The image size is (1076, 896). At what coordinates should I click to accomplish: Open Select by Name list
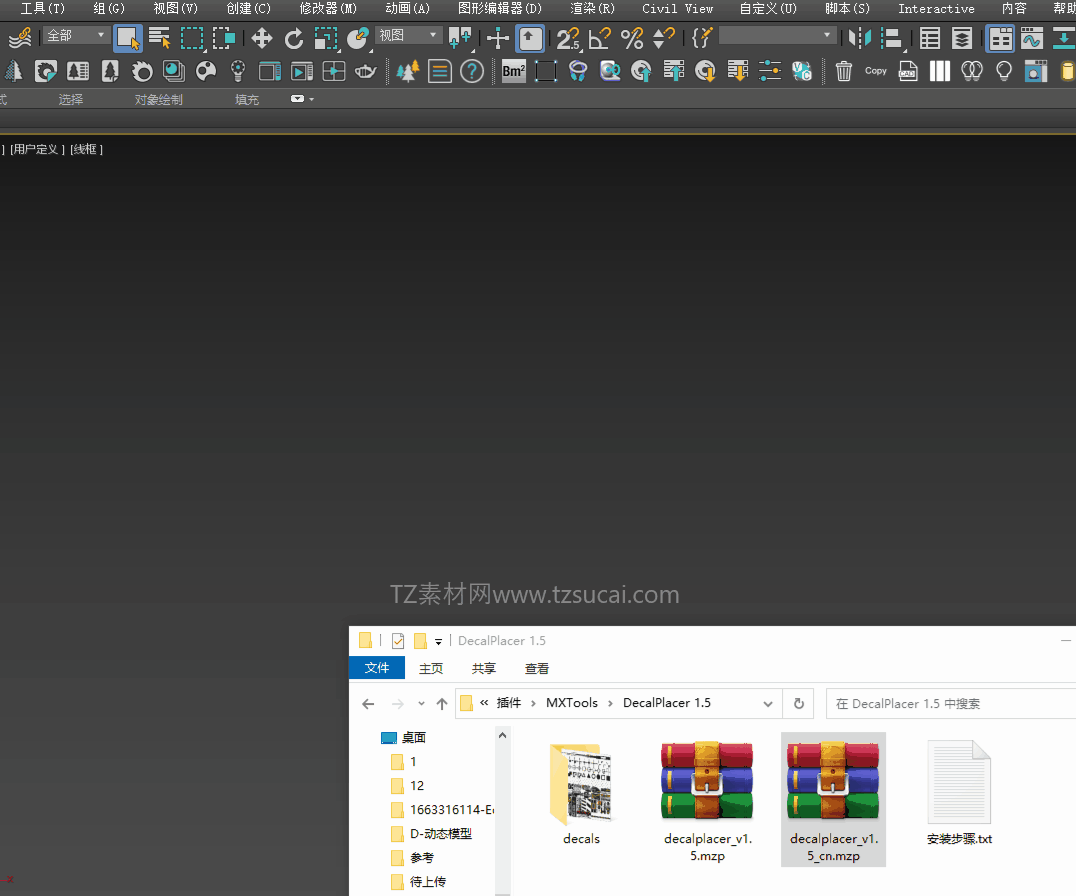click(159, 39)
